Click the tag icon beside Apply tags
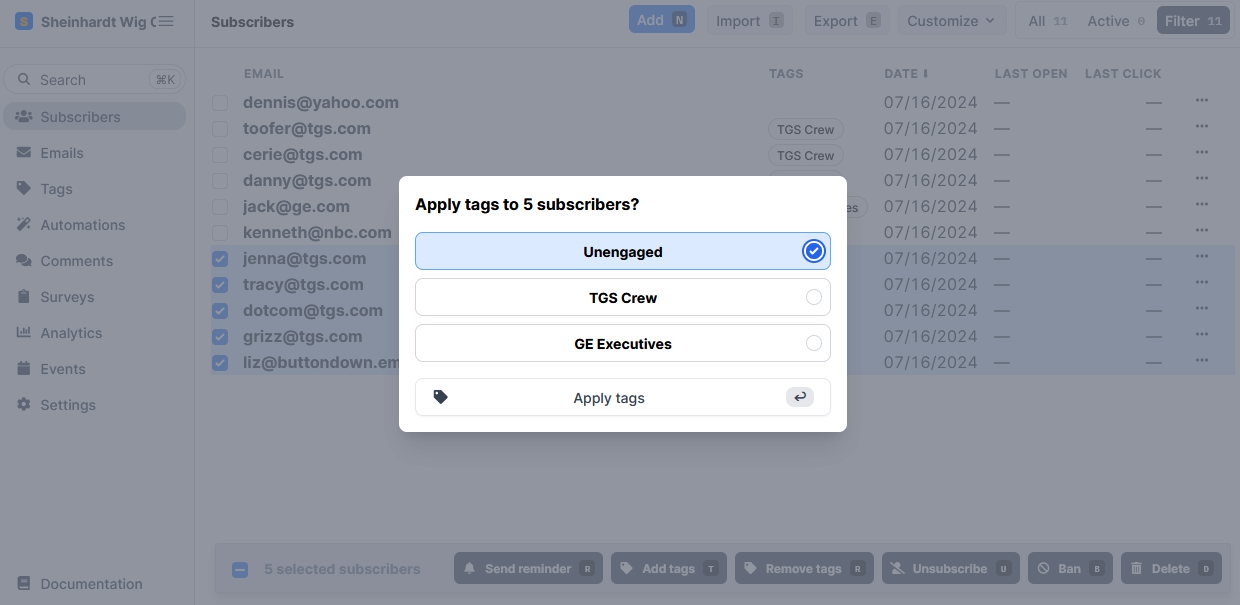This screenshot has height=605, width=1240. tap(441, 397)
